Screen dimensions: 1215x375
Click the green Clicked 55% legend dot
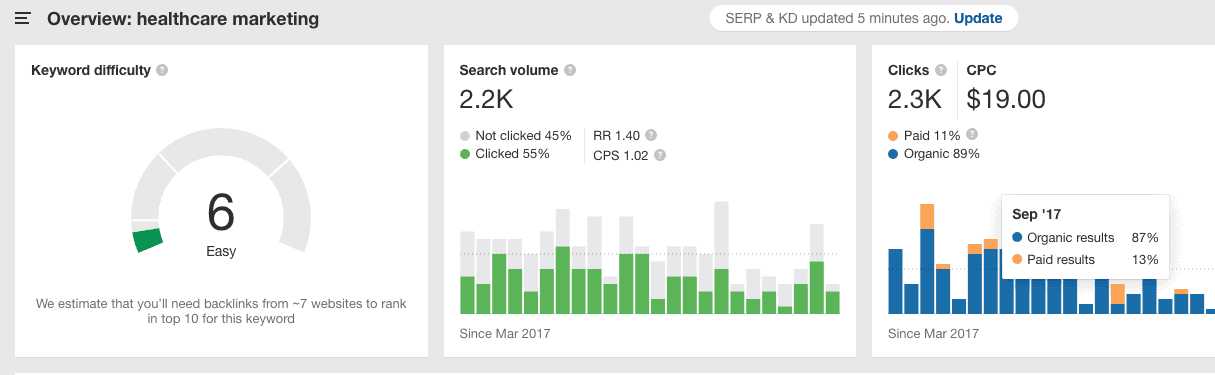click(x=465, y=154)
